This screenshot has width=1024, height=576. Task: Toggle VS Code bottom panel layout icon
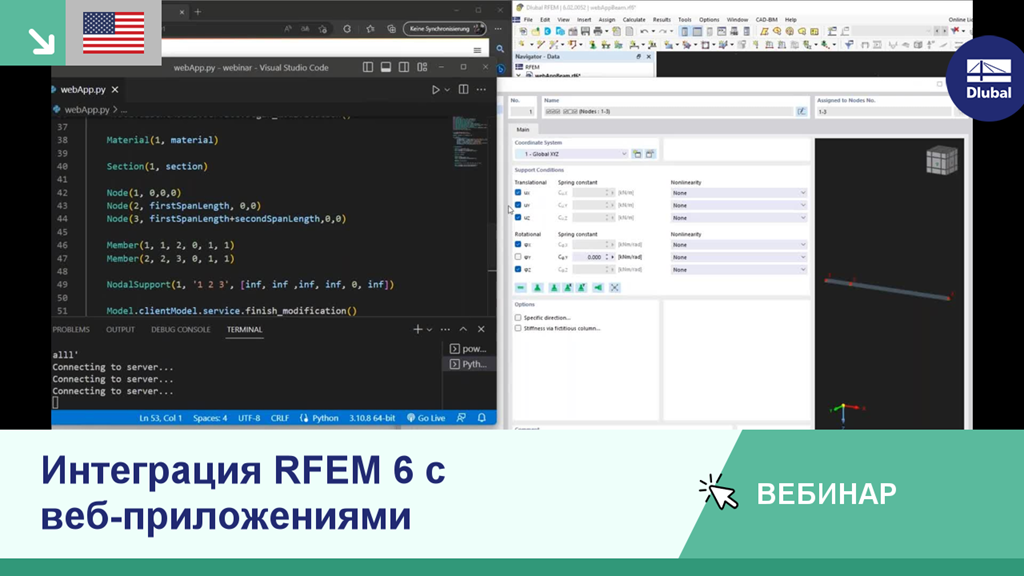[386, 67]
